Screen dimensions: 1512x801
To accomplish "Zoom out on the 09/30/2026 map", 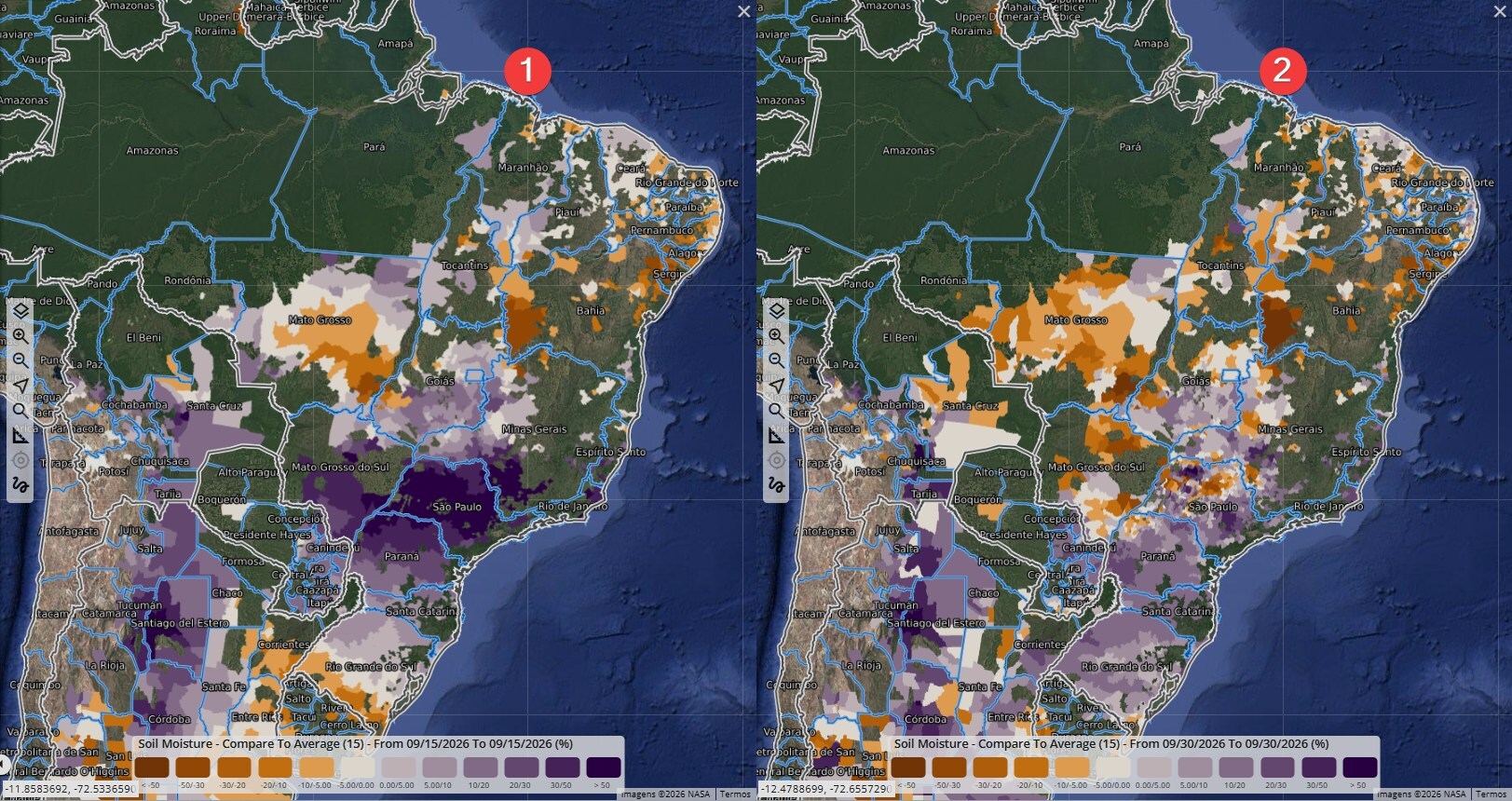I will pos(776,360).
